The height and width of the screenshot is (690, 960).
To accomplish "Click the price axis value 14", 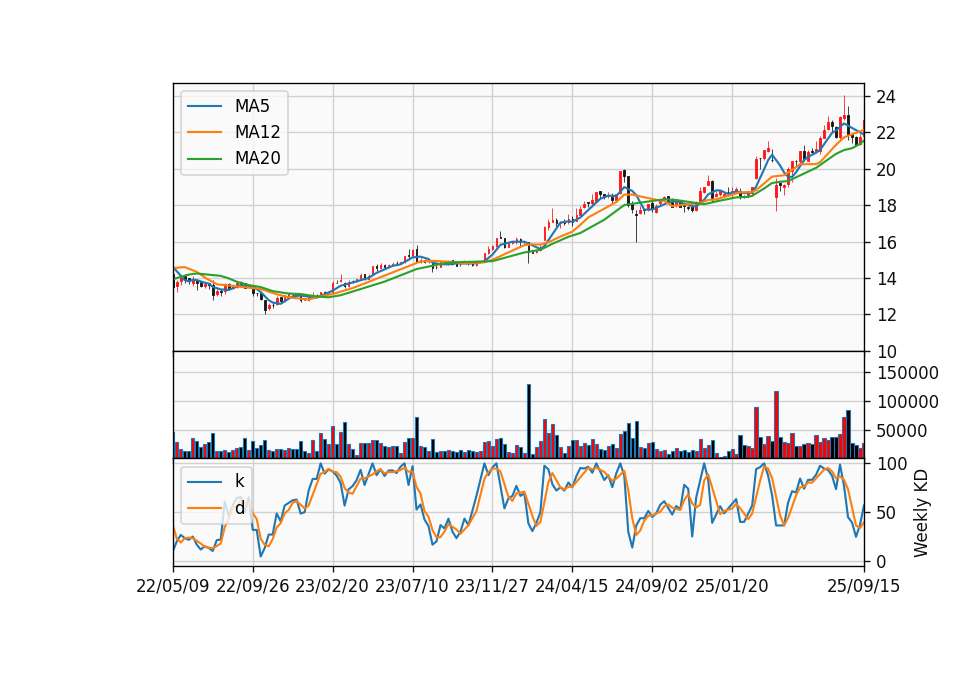I will coord(886,279).
